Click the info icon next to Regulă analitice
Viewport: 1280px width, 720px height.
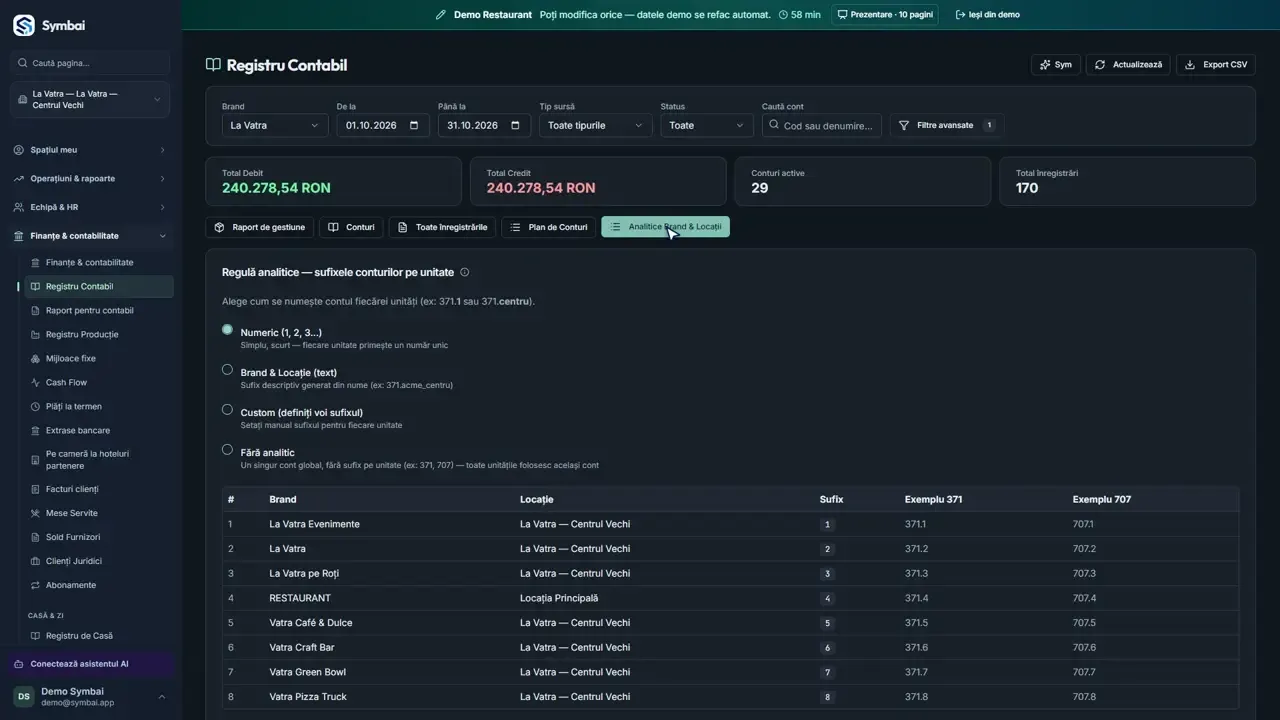tap(464, 272)
